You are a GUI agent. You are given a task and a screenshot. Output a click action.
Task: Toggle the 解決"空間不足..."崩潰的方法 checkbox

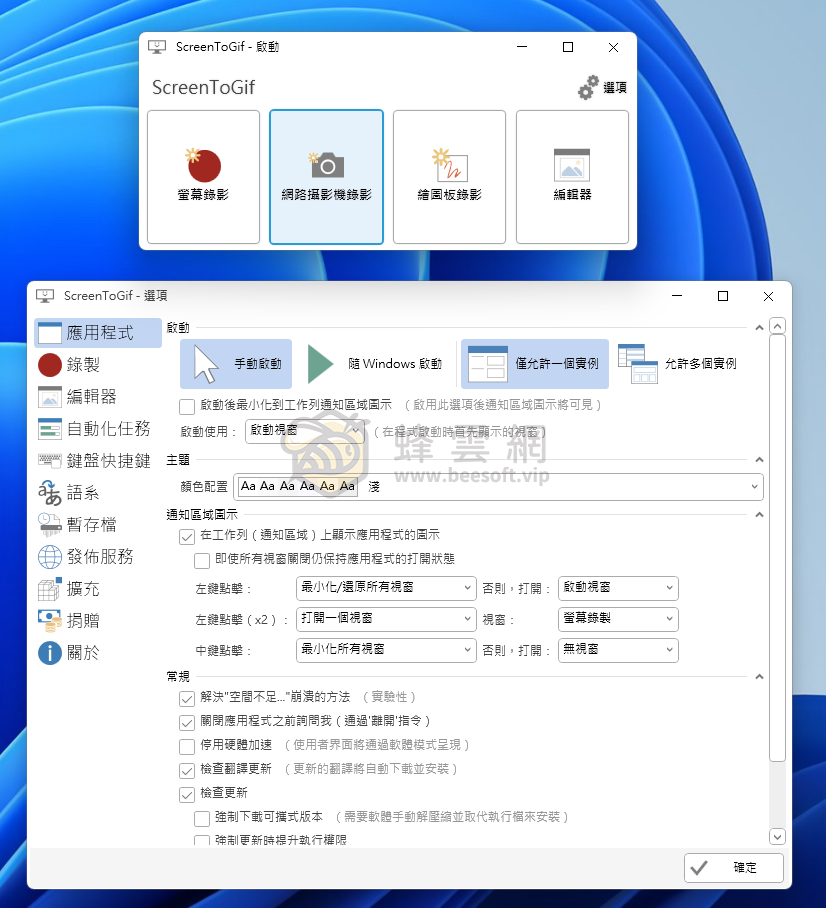(x=187, y=698)
